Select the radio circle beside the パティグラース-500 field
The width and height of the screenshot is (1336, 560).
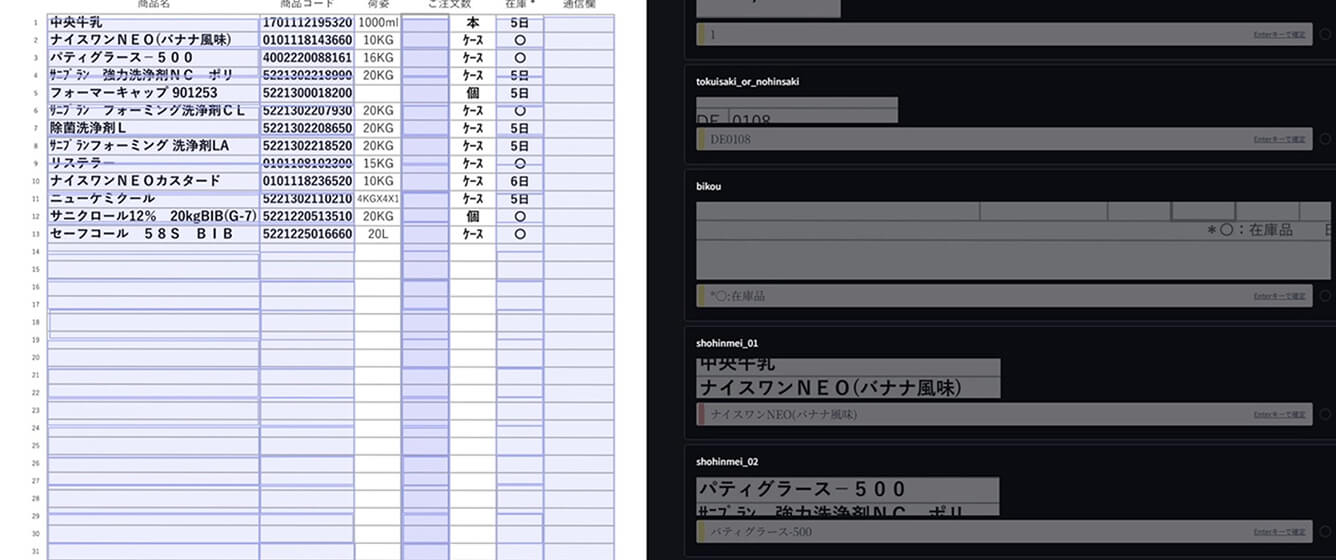tap(1325, 531)
